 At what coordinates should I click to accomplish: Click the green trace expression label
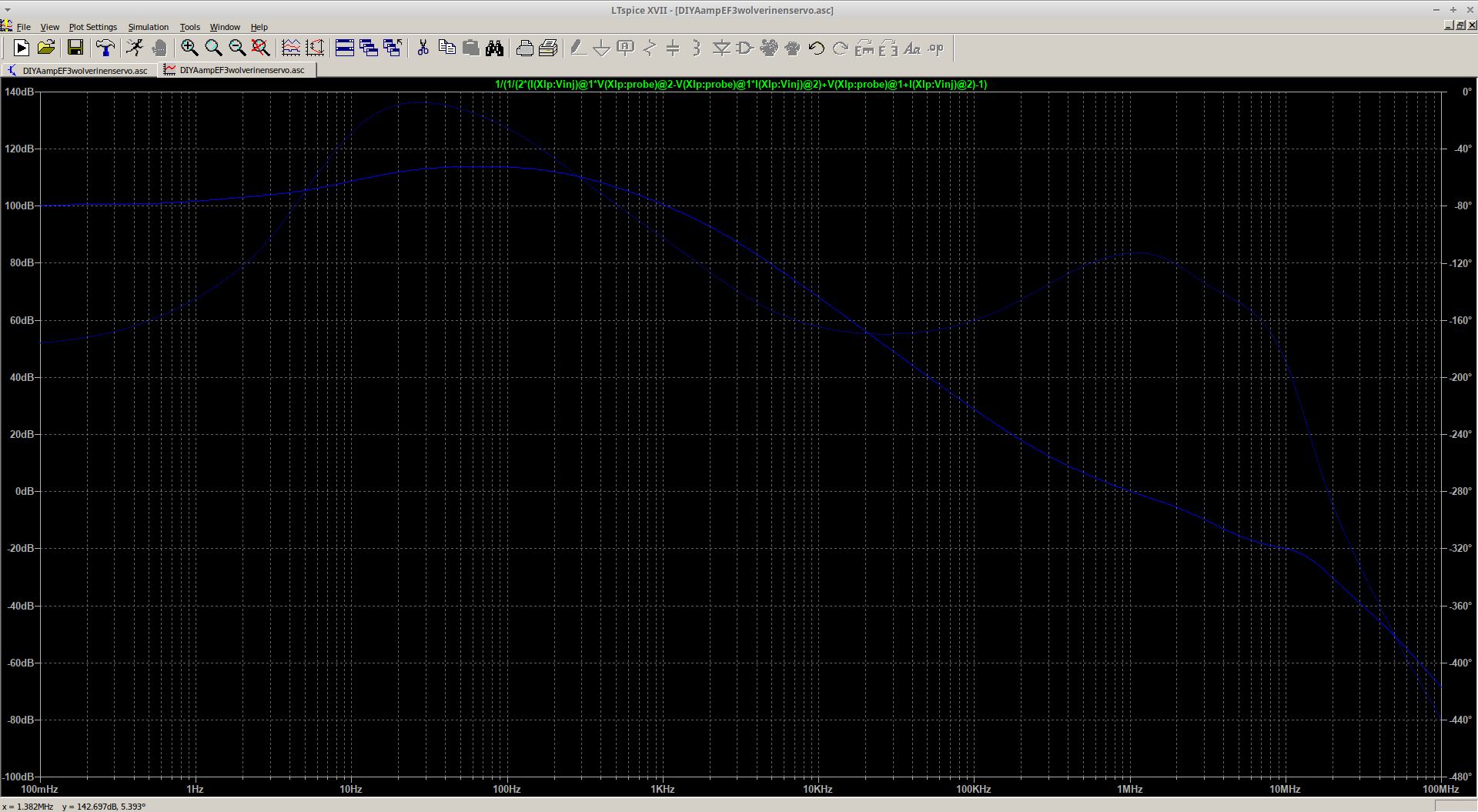[x=741, y=85]
